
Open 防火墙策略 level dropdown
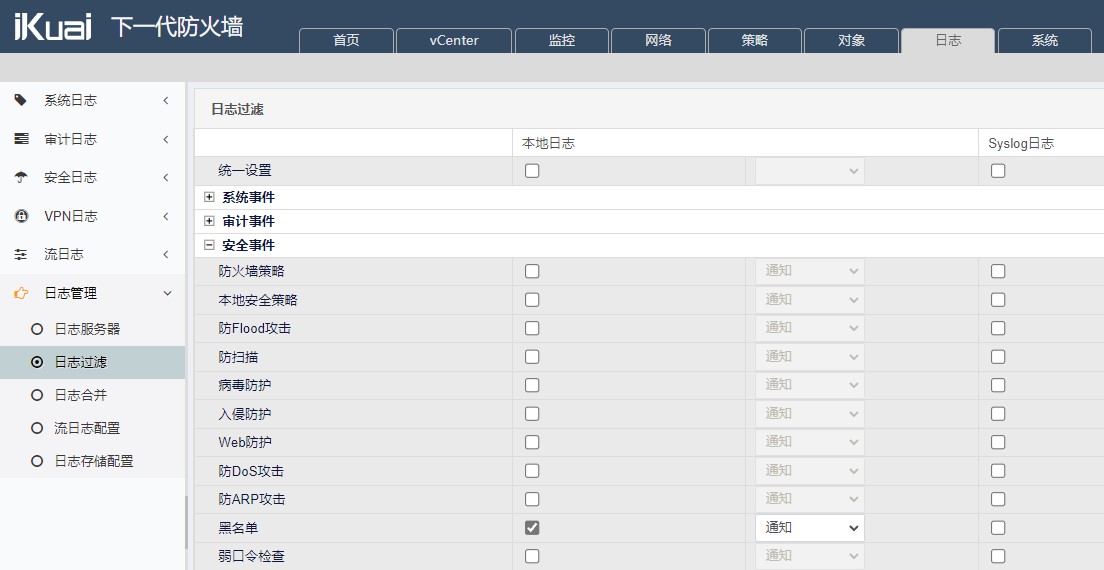point(810,271)
